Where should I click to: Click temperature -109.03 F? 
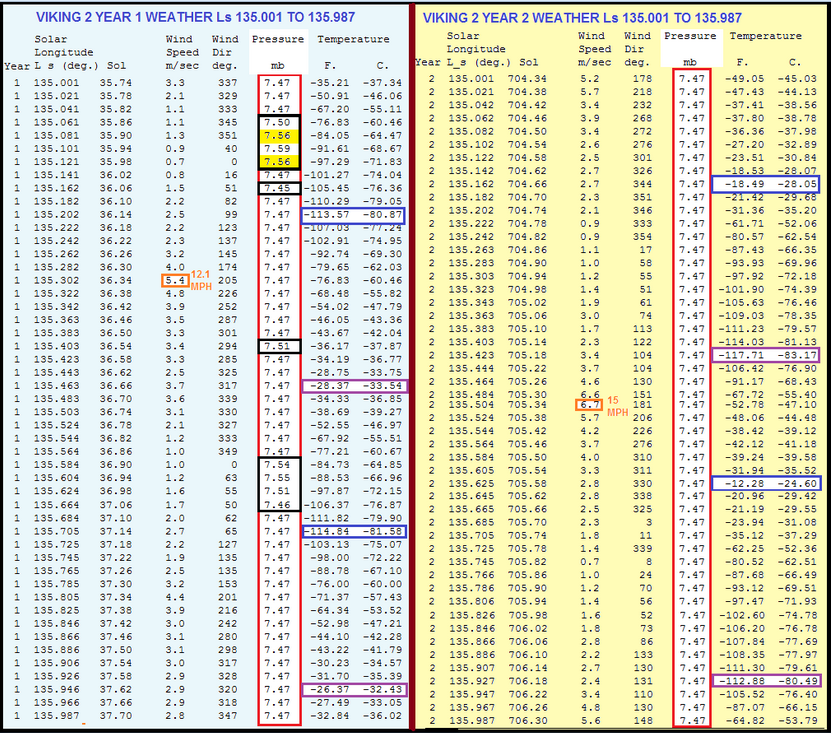741,316
